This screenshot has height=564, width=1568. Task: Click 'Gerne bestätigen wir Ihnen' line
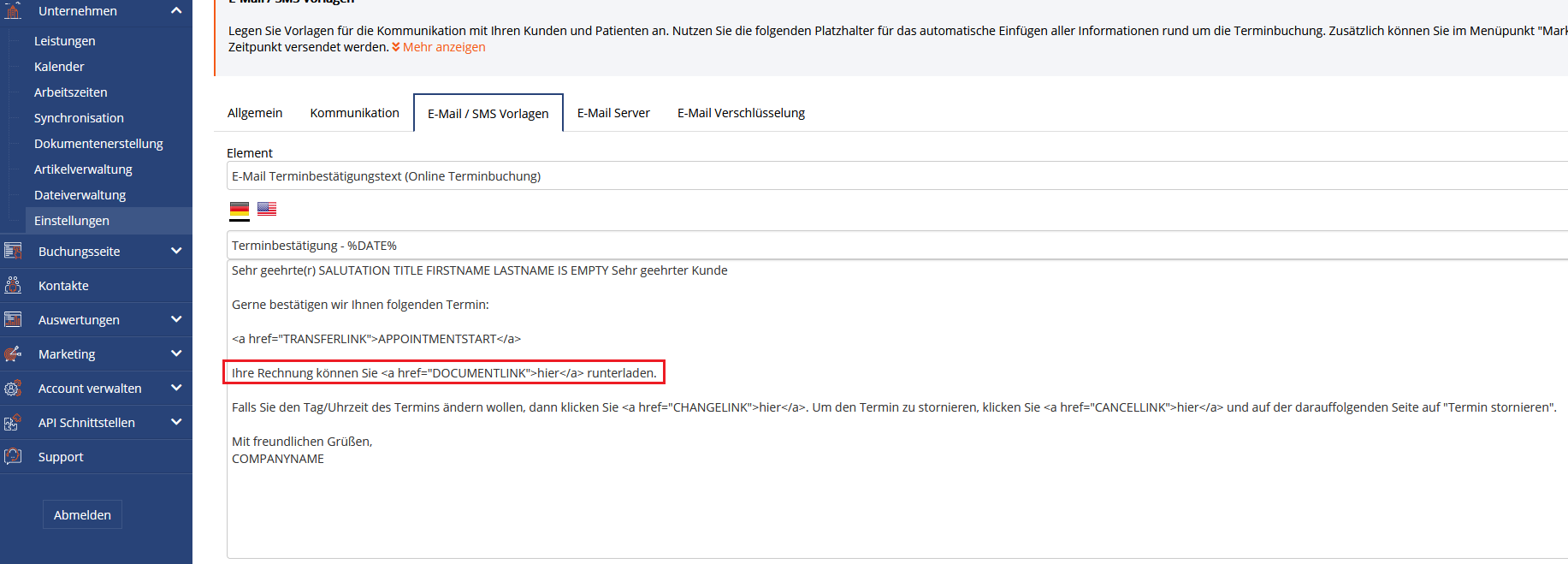(360, 305)
